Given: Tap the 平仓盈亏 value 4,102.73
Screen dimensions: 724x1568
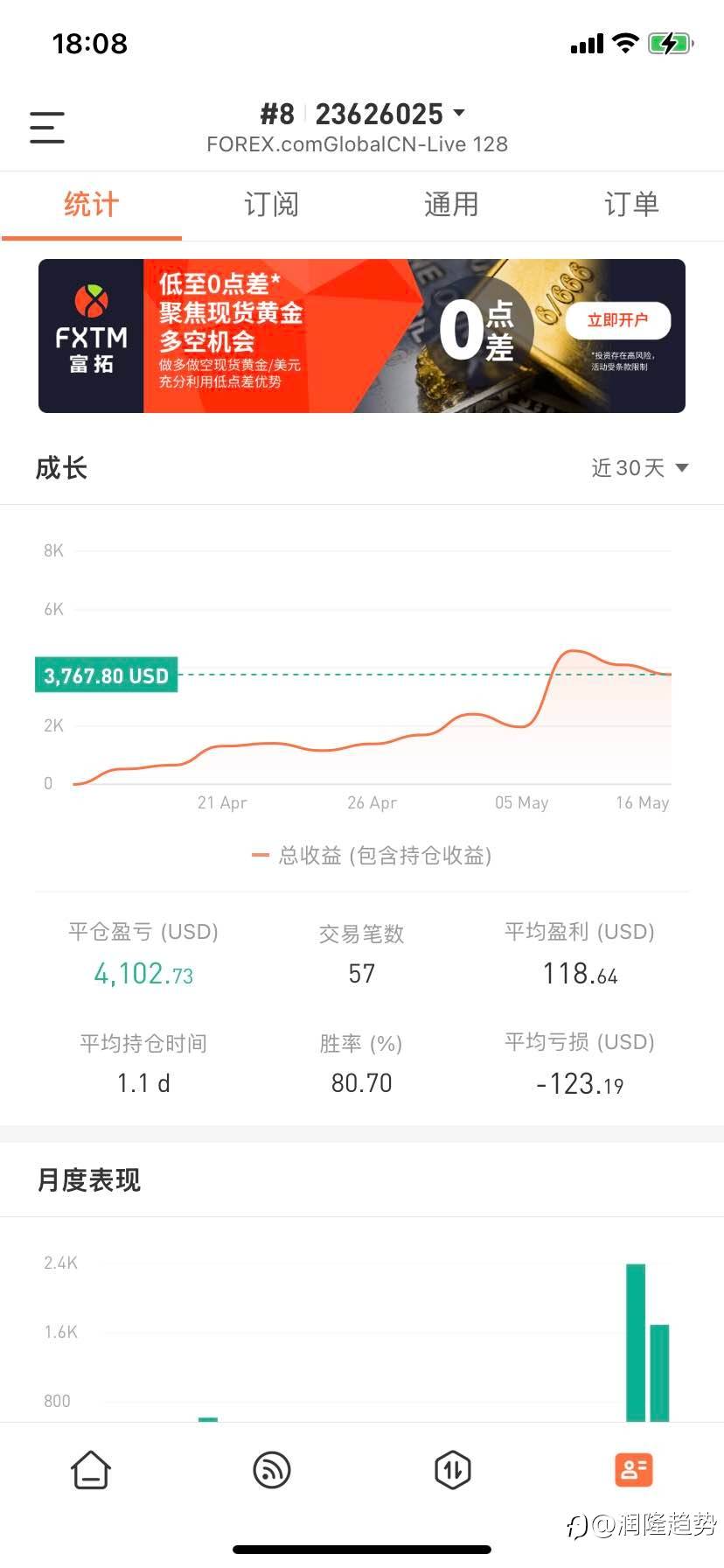Looking at the screenshot, I should tap(143, 974).
